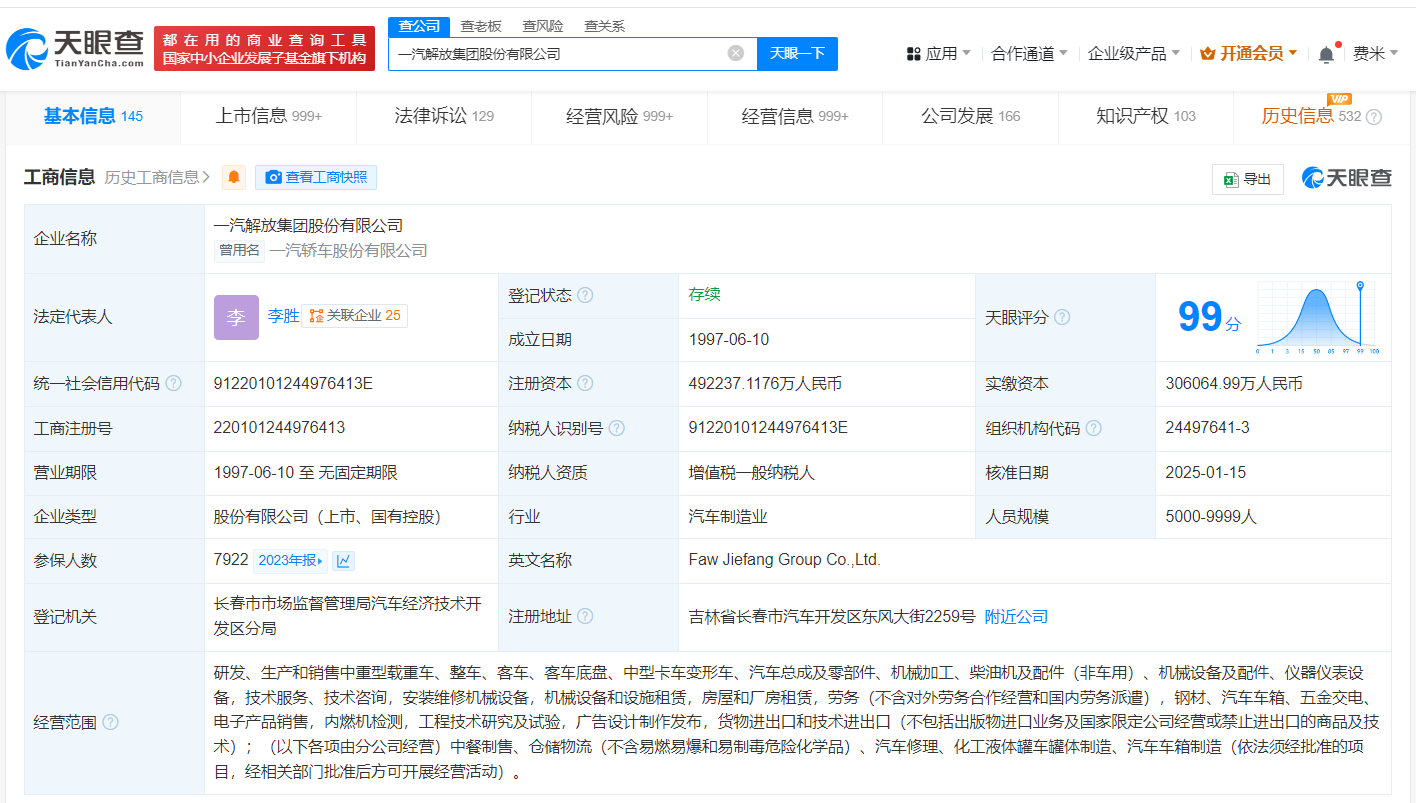Click help icon next to 天眼评分
Image resolution: width=1416 pixels, height=803 pixels.
[x=1062, y=318]
